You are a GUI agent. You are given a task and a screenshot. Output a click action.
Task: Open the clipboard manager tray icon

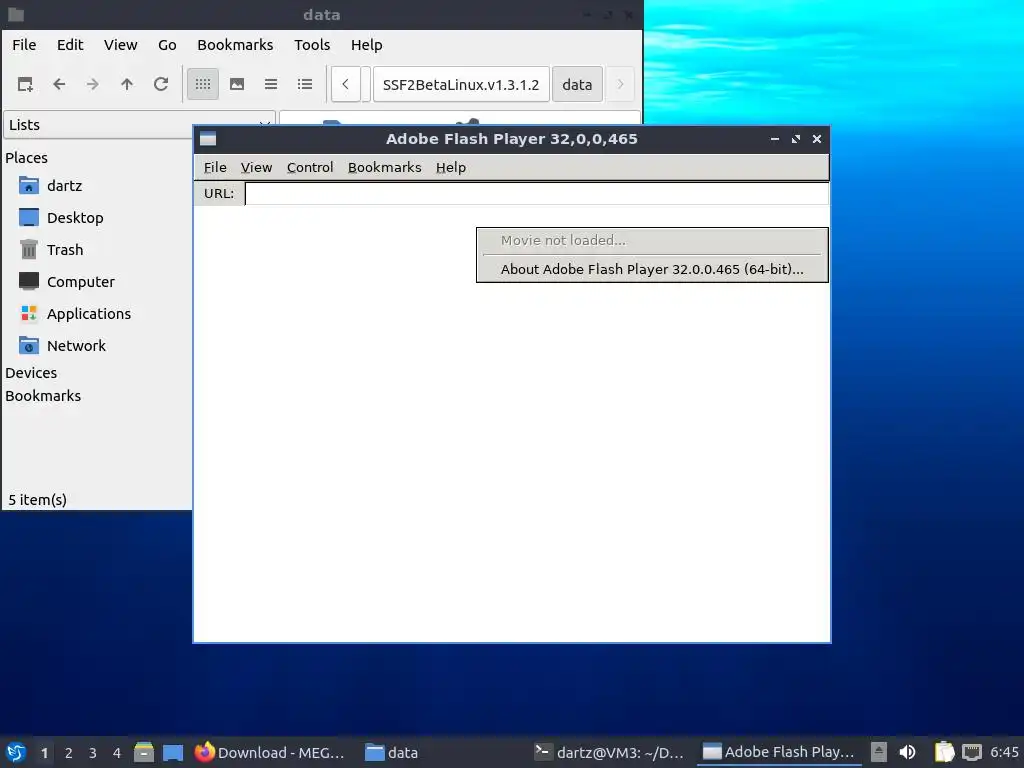[x=944, y=752]
